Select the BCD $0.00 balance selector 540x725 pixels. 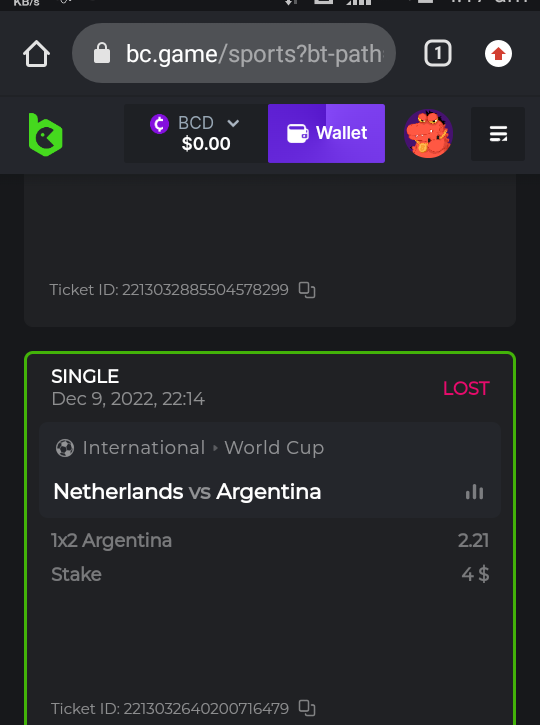(196, 133)
